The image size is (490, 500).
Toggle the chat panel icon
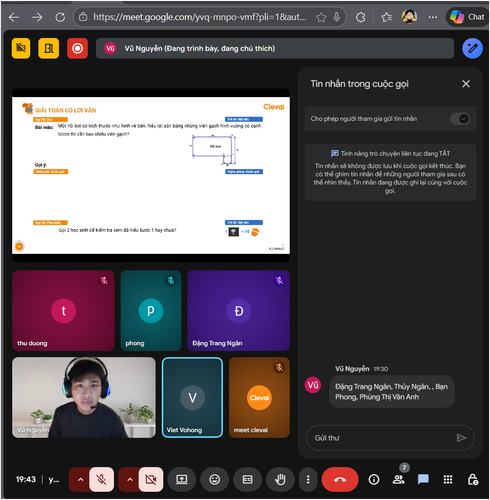[423, 479]
